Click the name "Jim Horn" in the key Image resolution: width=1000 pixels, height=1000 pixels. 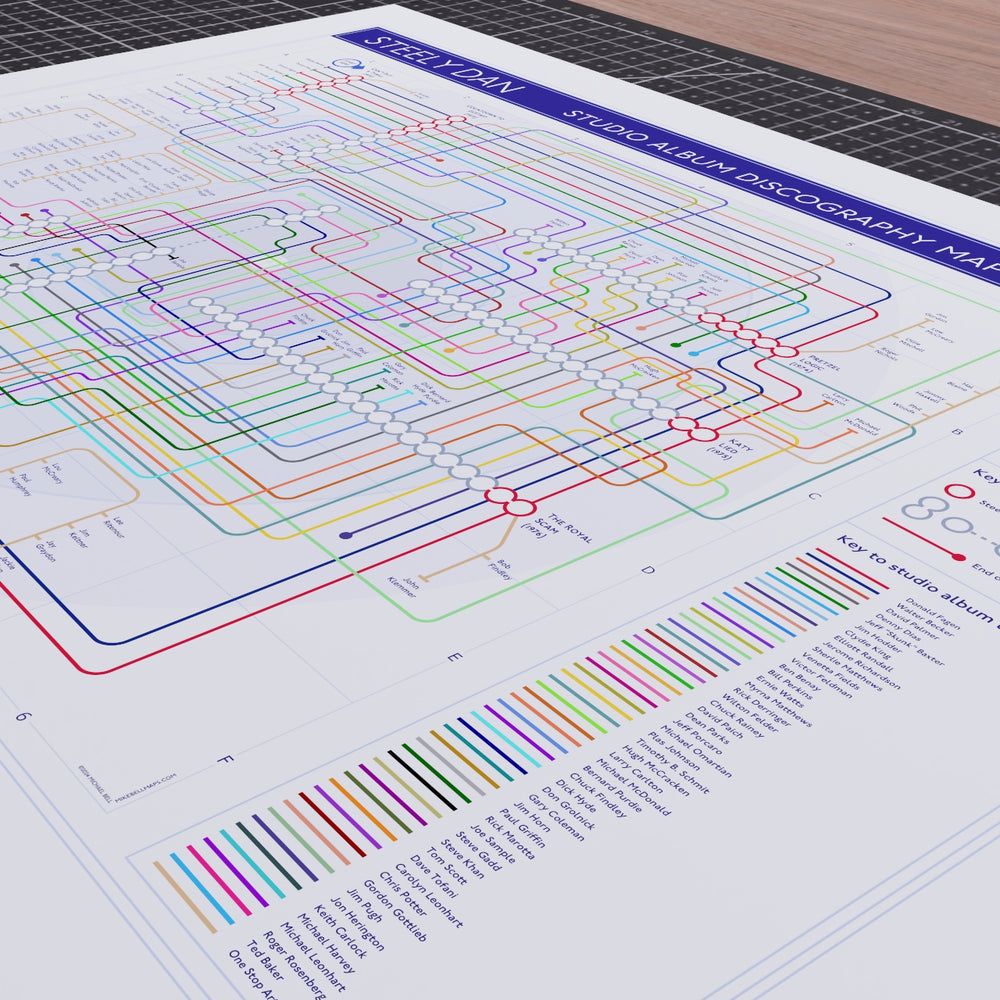(x=532, y=817)
